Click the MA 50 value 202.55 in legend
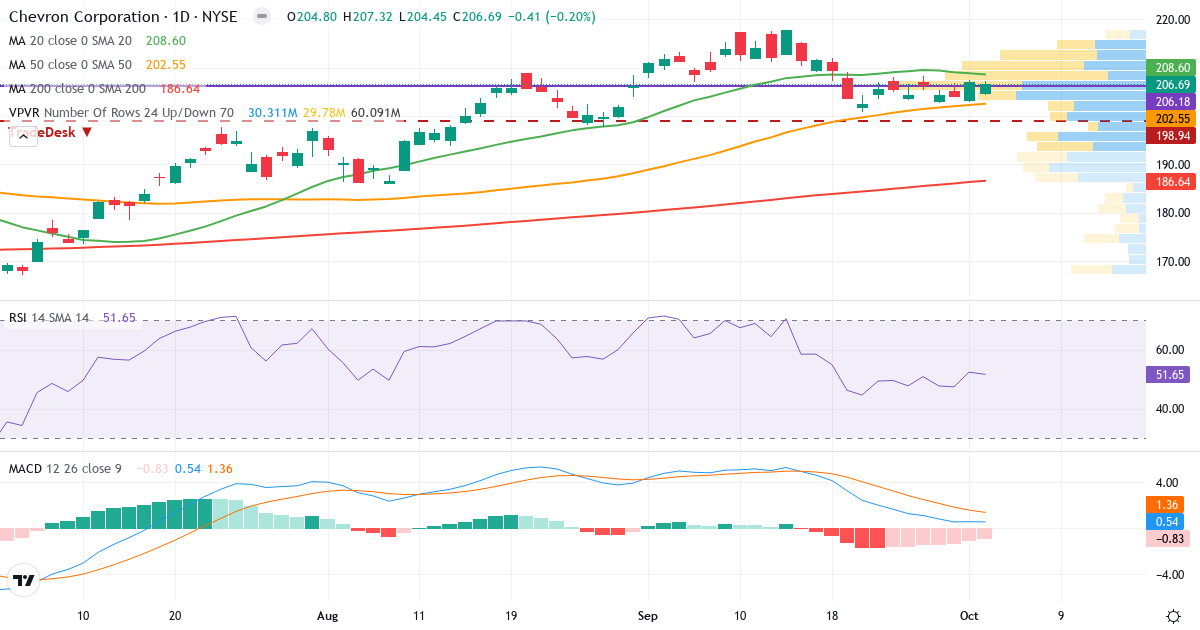Screen dimensions: 1200x630 click(x=166, y=65)
